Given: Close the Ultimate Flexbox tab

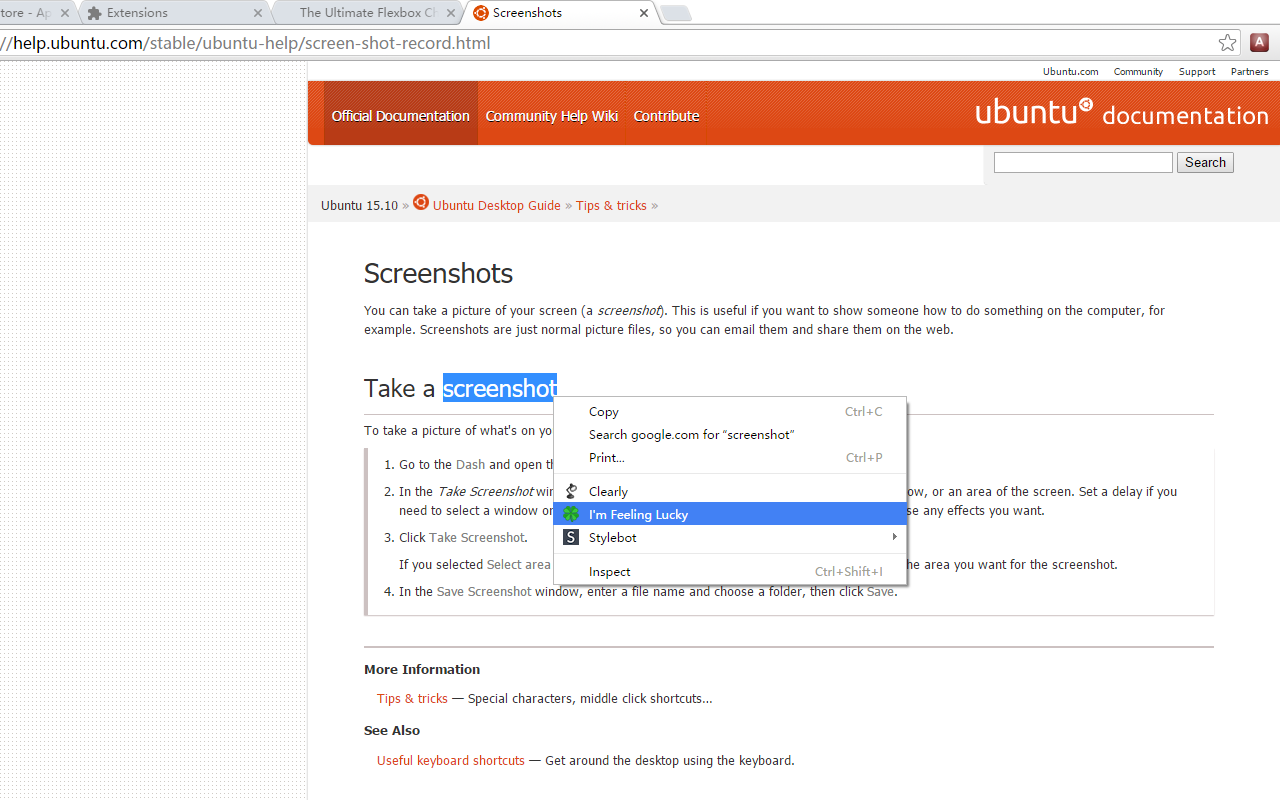Looking at the screenshot, I should [x=451, y=13].
